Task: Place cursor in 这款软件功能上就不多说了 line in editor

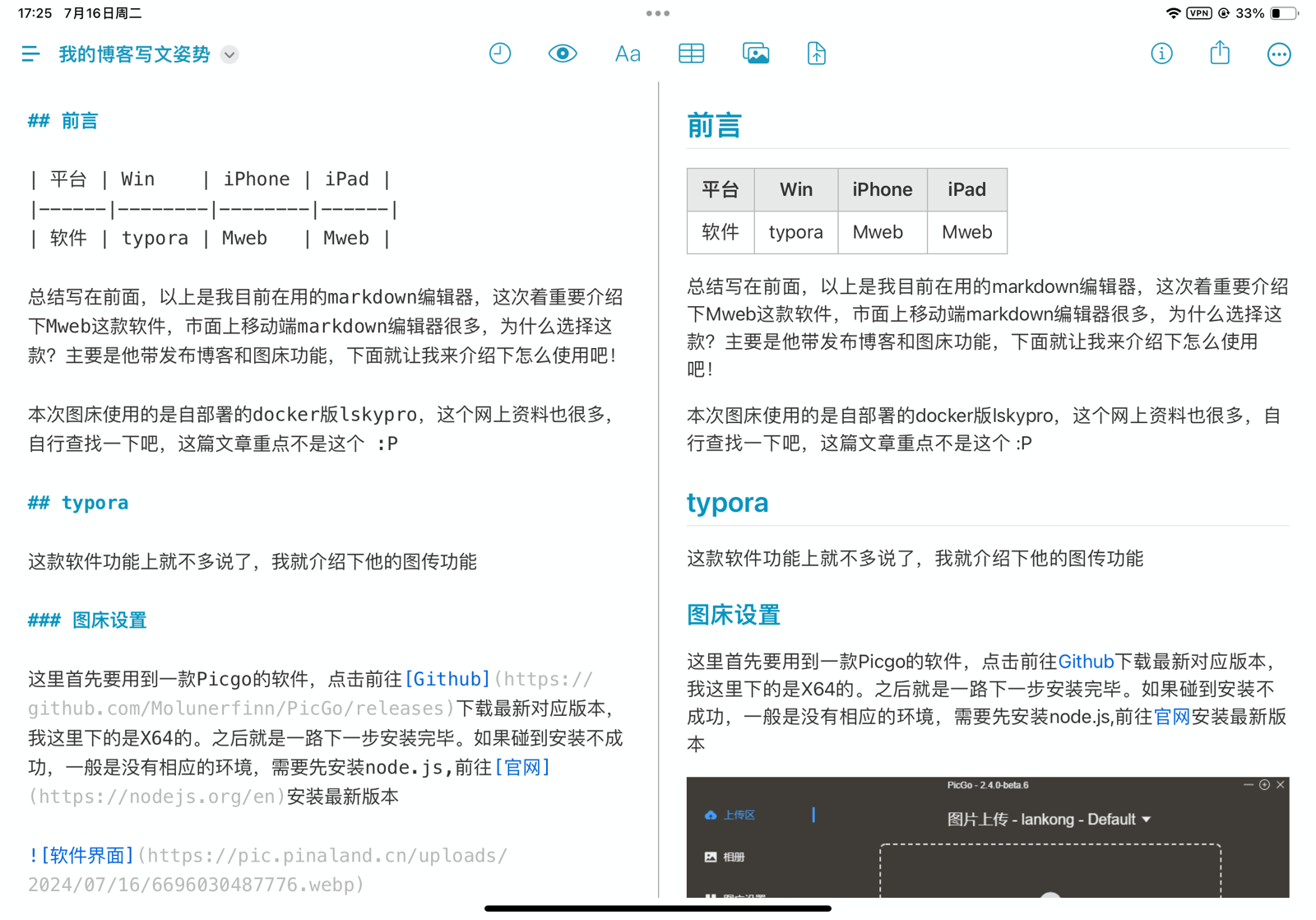Action: [x=253, y=561]
